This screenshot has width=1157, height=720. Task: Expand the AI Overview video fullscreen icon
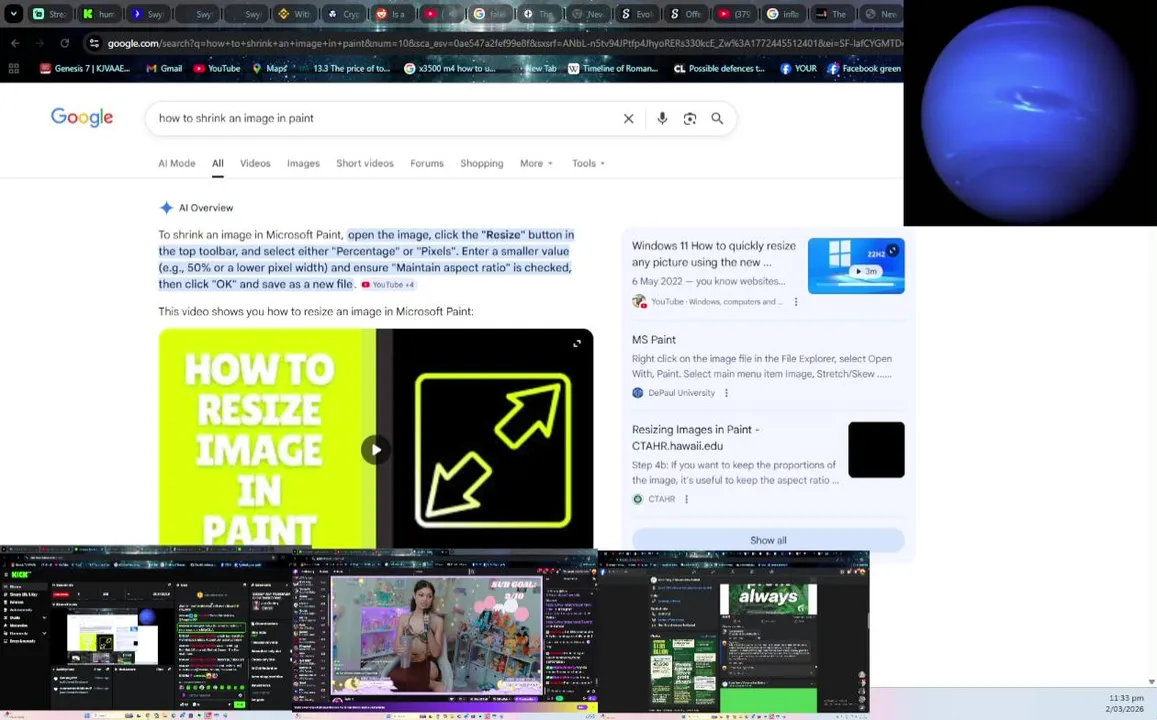pos(577,344)
